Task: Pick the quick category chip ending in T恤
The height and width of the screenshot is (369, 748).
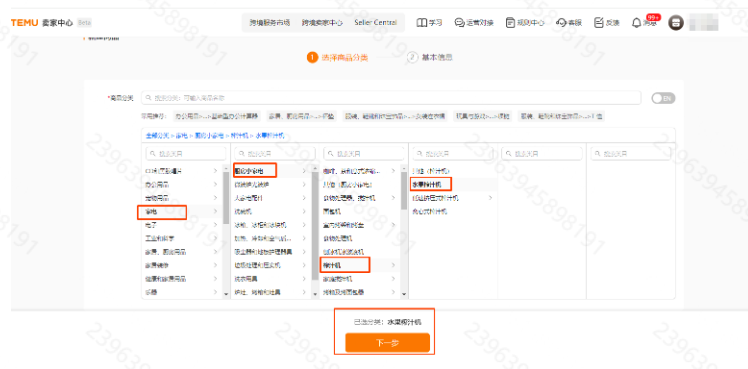Action: click(x=561, y=116)
